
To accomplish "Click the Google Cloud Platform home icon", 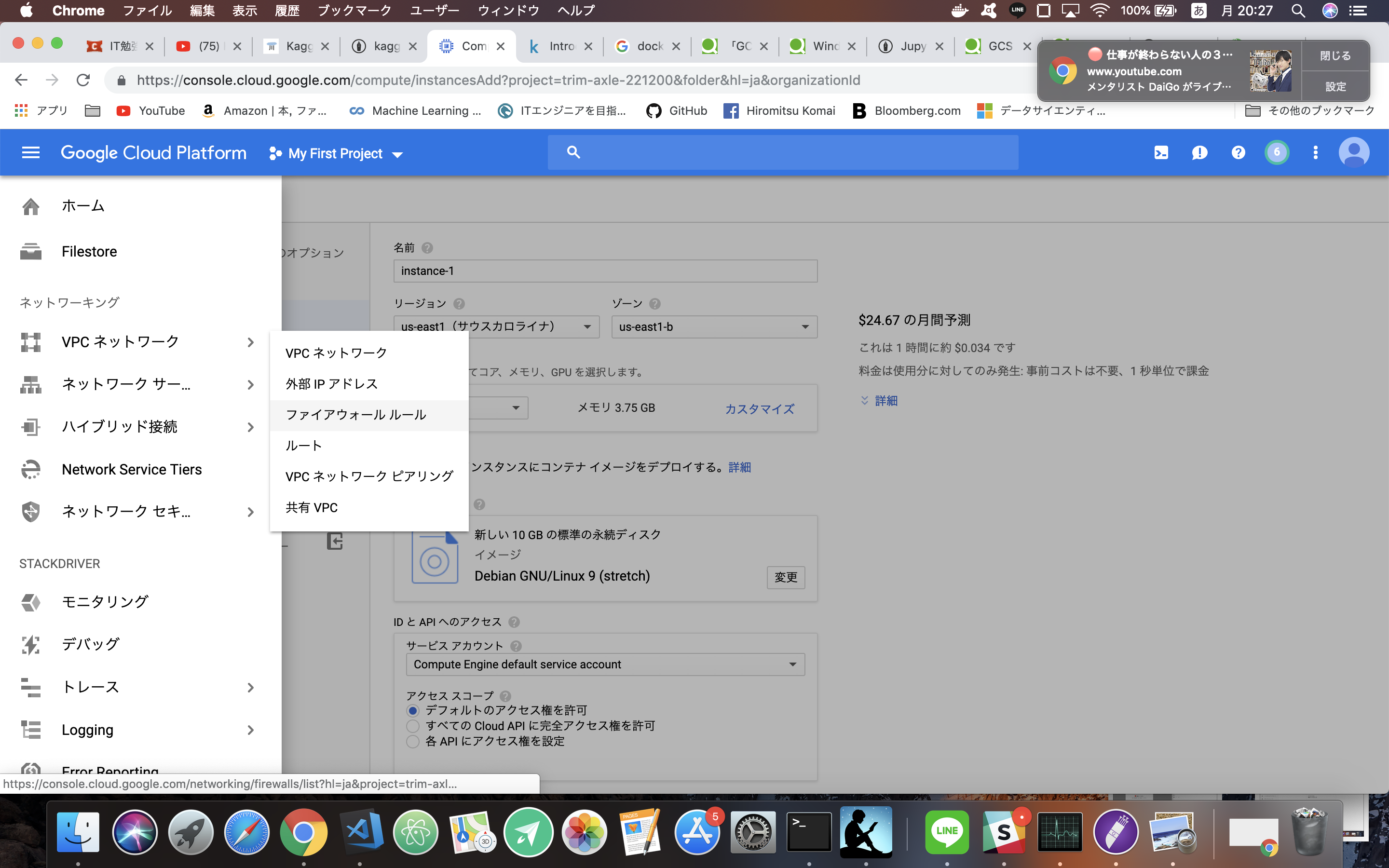I will [30, 206].
